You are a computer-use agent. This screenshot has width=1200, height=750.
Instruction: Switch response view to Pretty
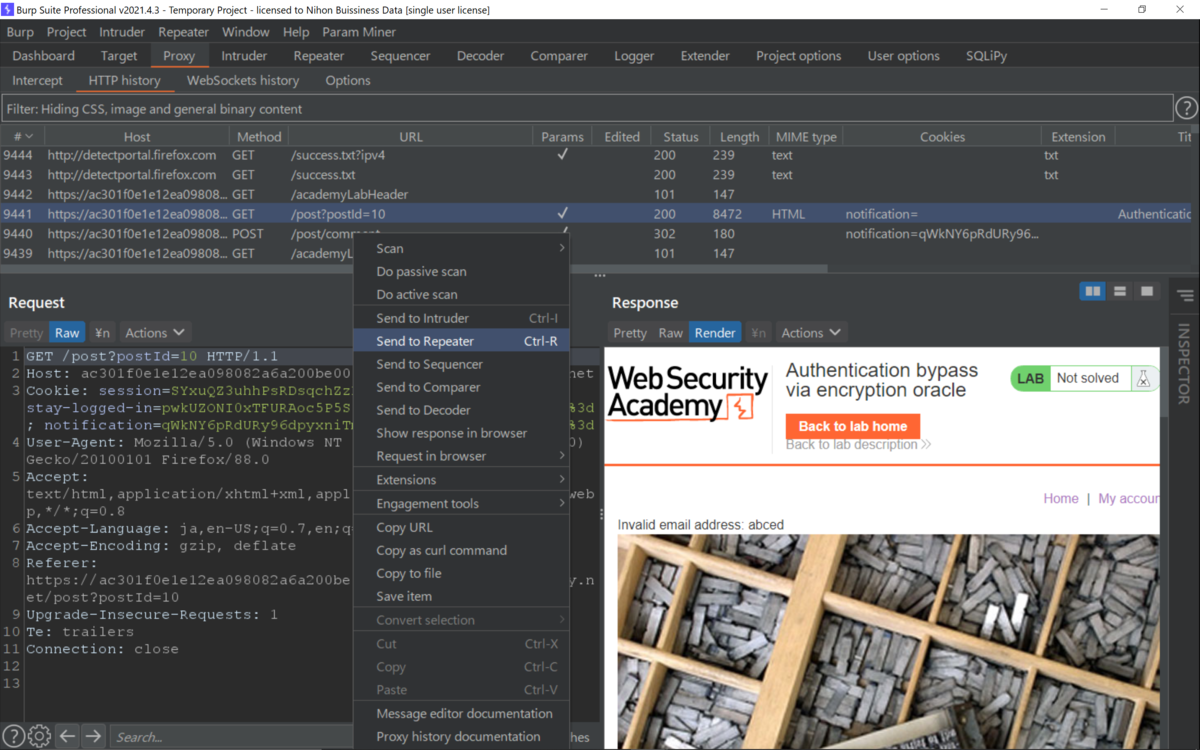[630, 333]
